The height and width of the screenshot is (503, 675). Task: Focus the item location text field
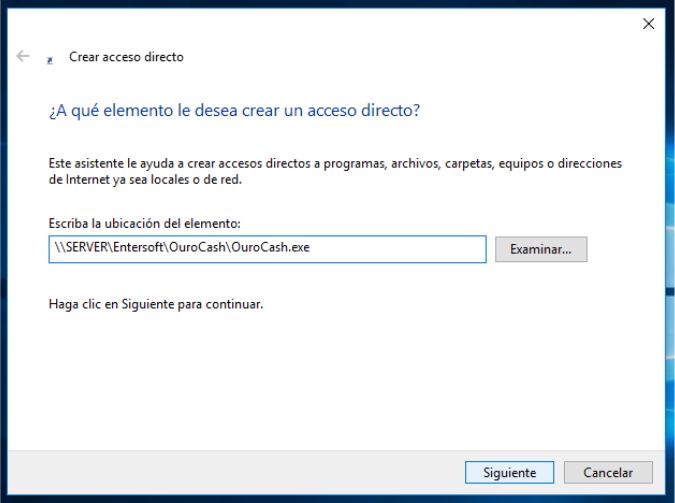267,249
